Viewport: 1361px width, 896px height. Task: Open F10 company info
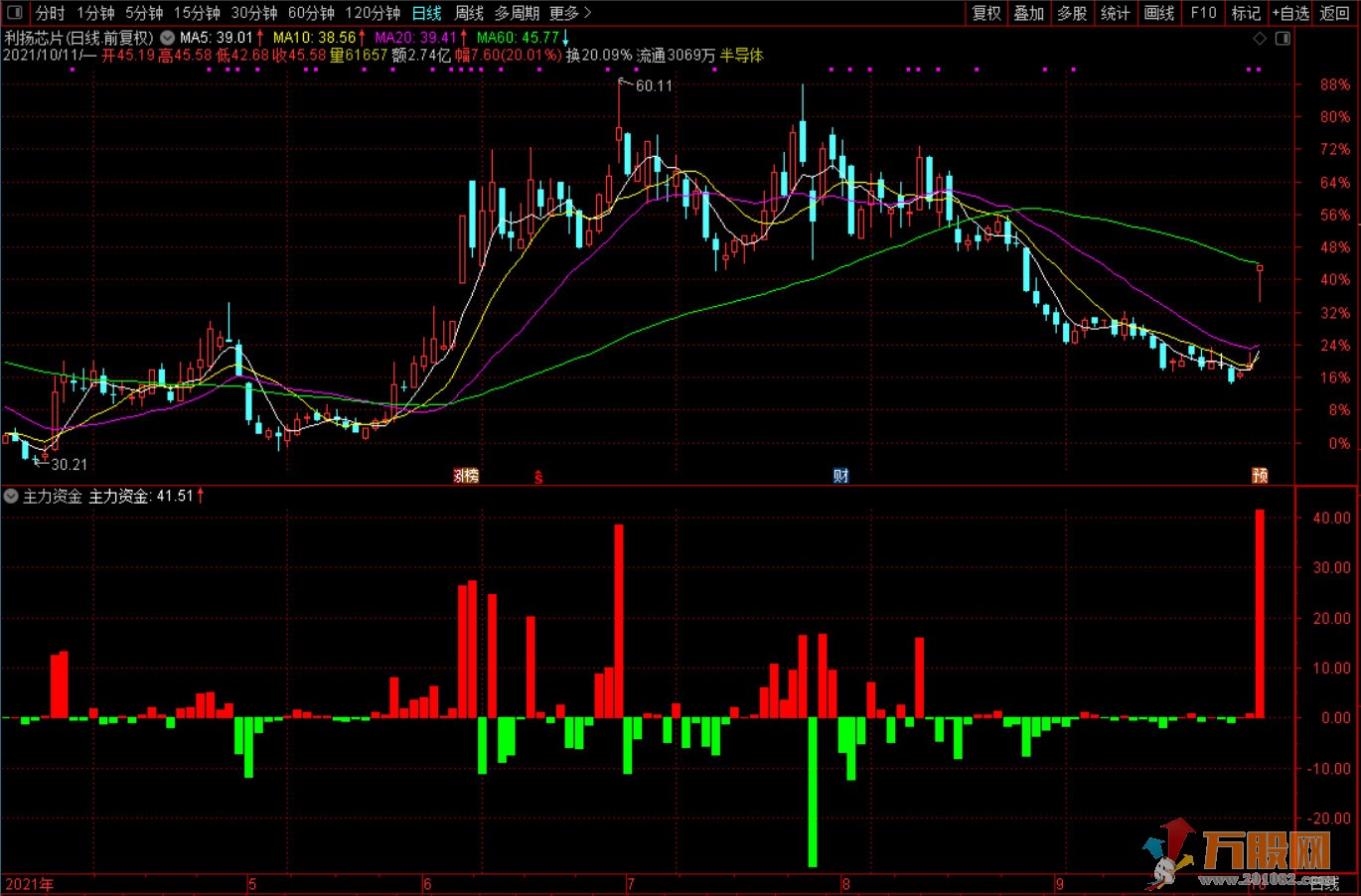(x=1203, y=13)
